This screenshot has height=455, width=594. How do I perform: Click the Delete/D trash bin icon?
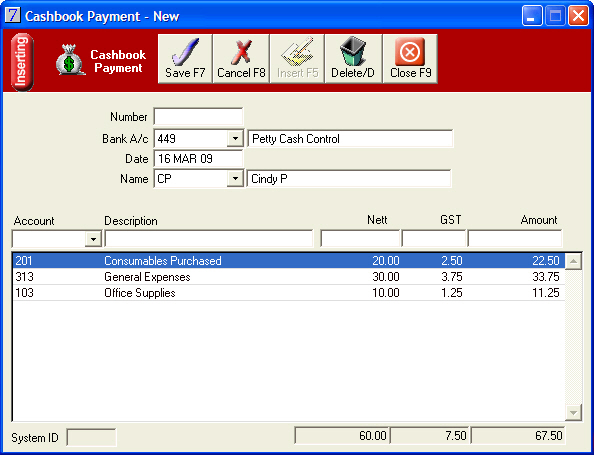(x=353, y=52)
